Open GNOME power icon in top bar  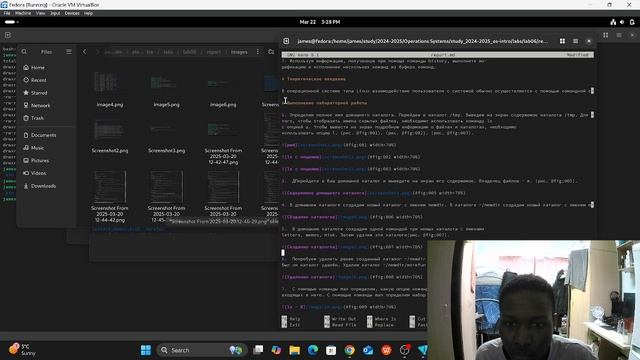pos(632,22)
